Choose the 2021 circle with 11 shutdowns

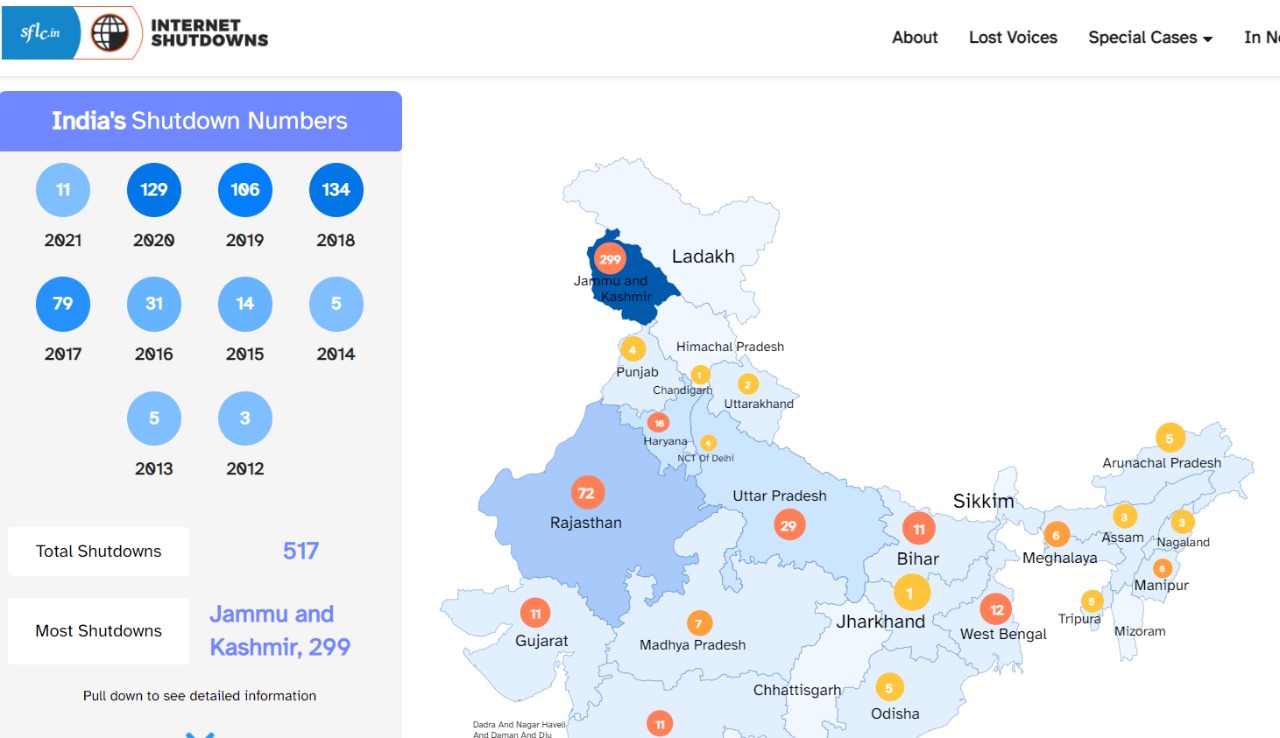63,190
